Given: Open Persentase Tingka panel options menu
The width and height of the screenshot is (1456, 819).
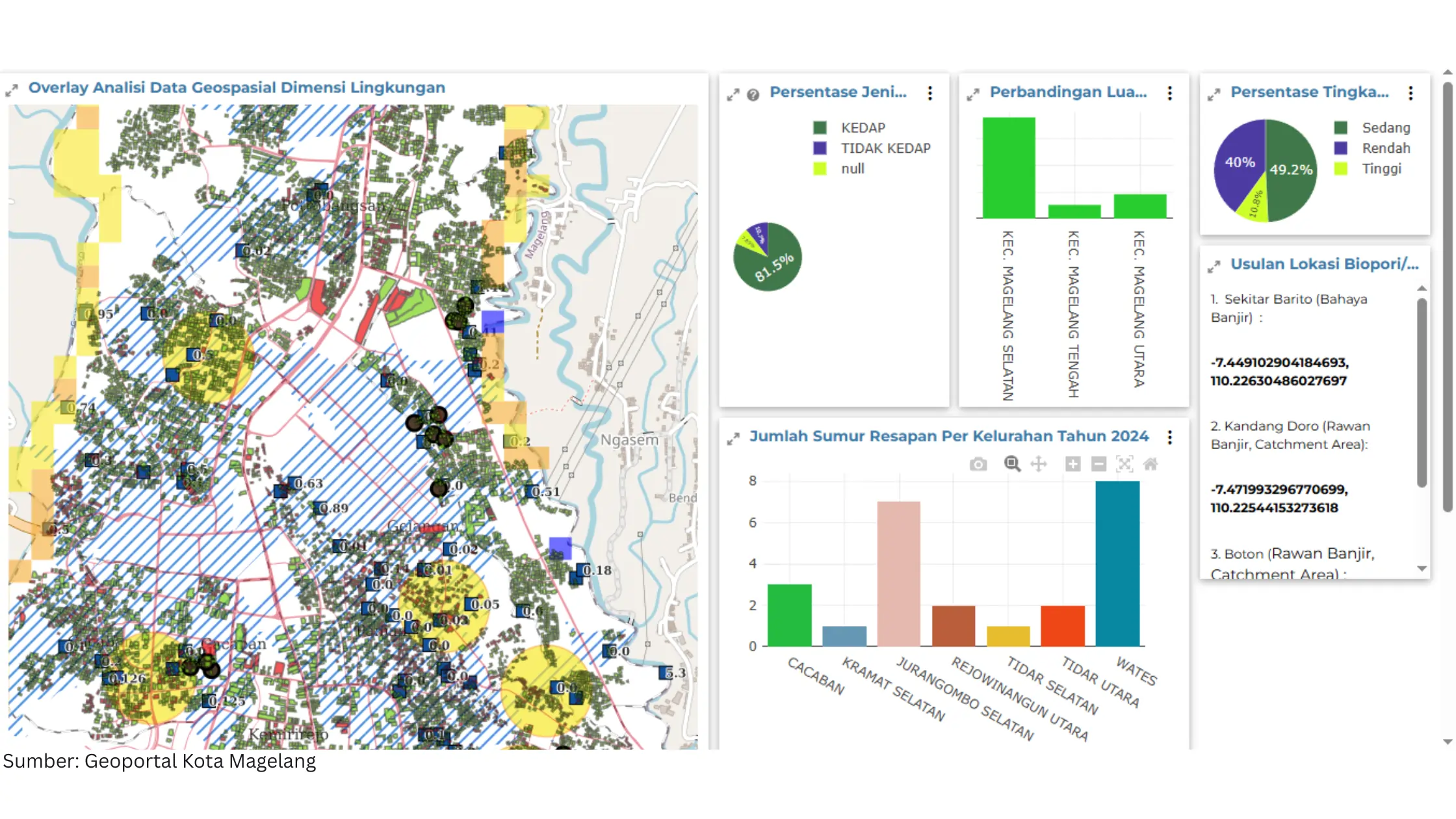Looking at the screenshot, I should coord(1410,93).
